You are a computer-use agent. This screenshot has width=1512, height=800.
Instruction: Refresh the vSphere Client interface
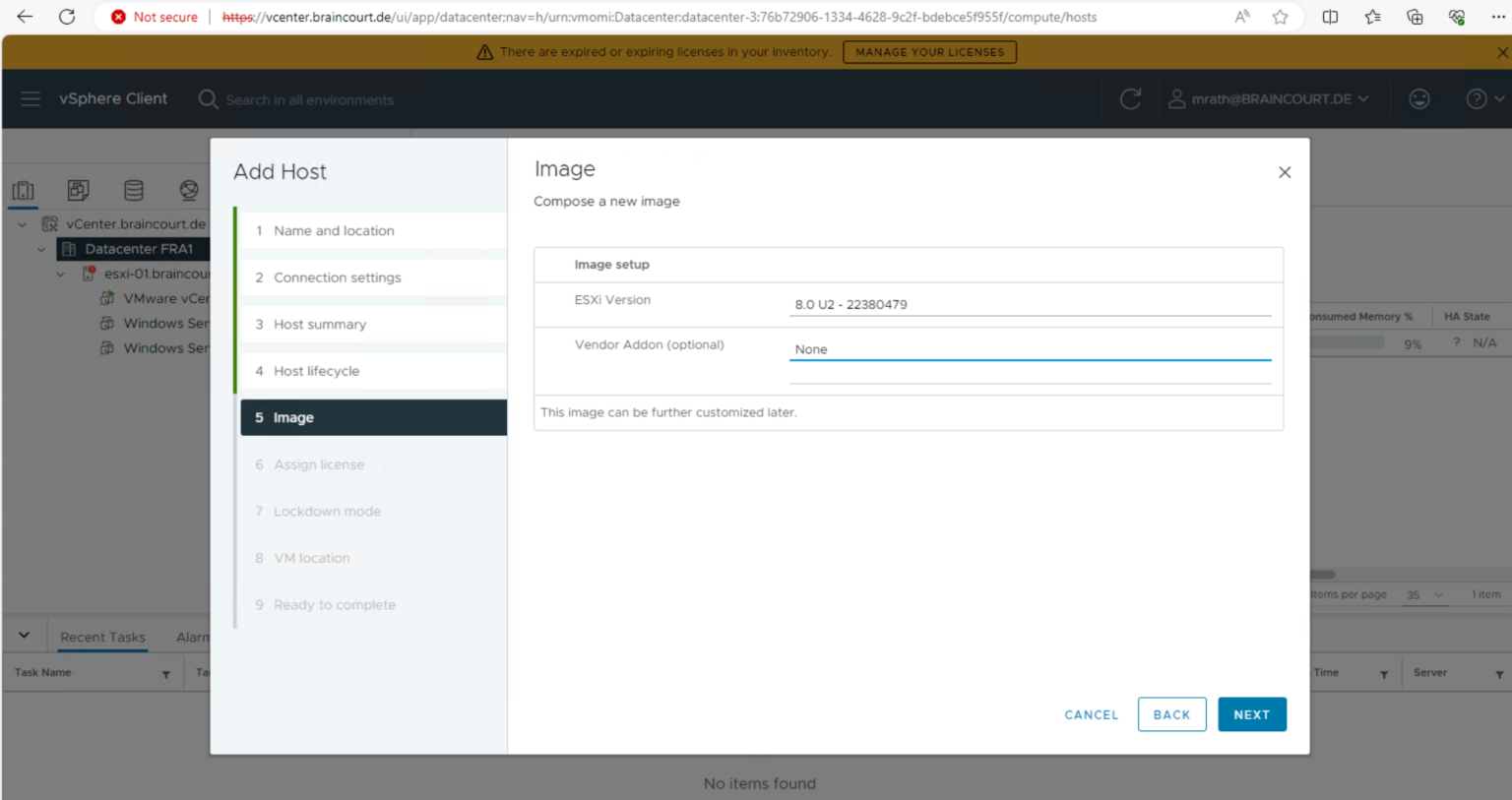pyautogui.click(x=1130, y=98)
